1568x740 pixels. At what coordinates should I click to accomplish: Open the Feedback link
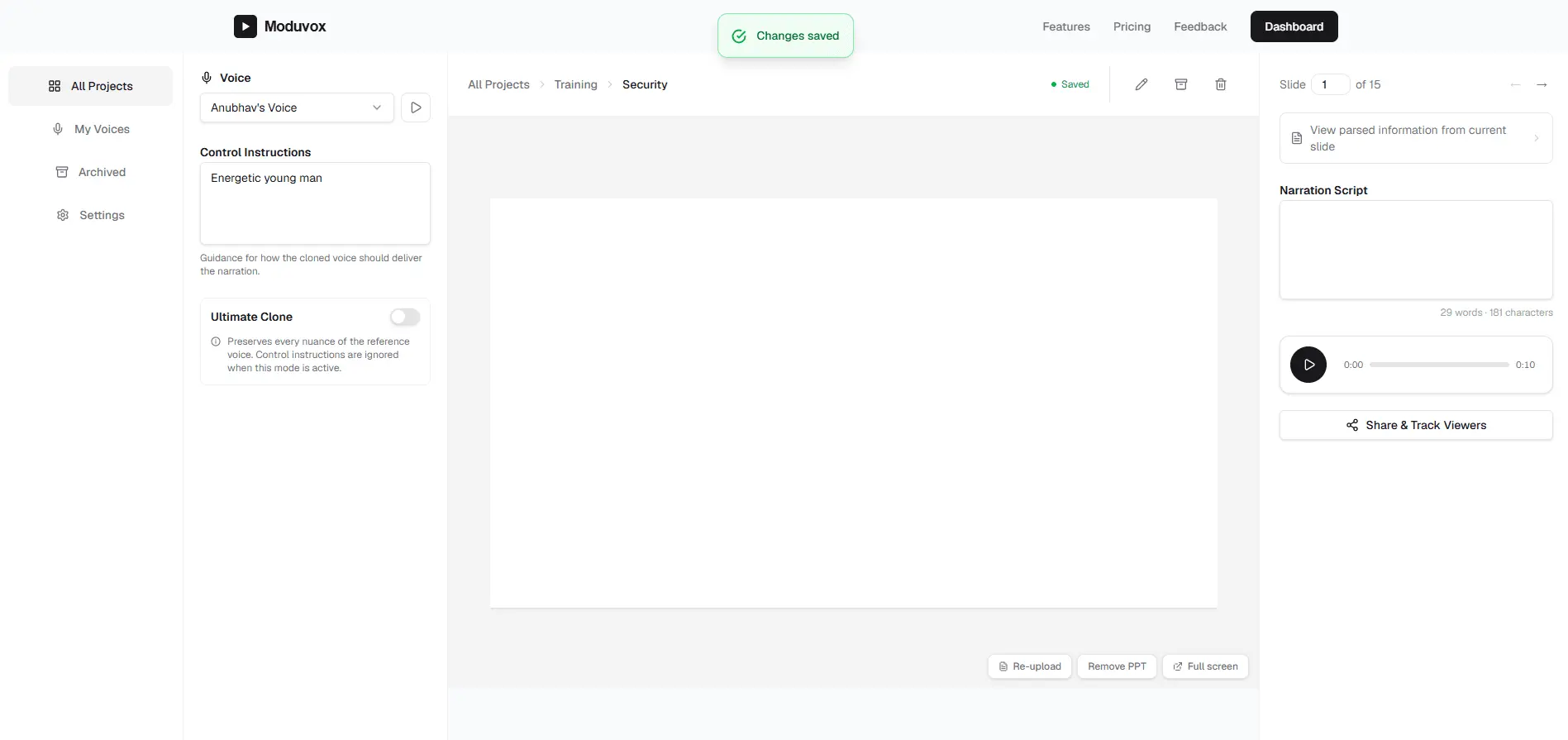click(1200, 26)
